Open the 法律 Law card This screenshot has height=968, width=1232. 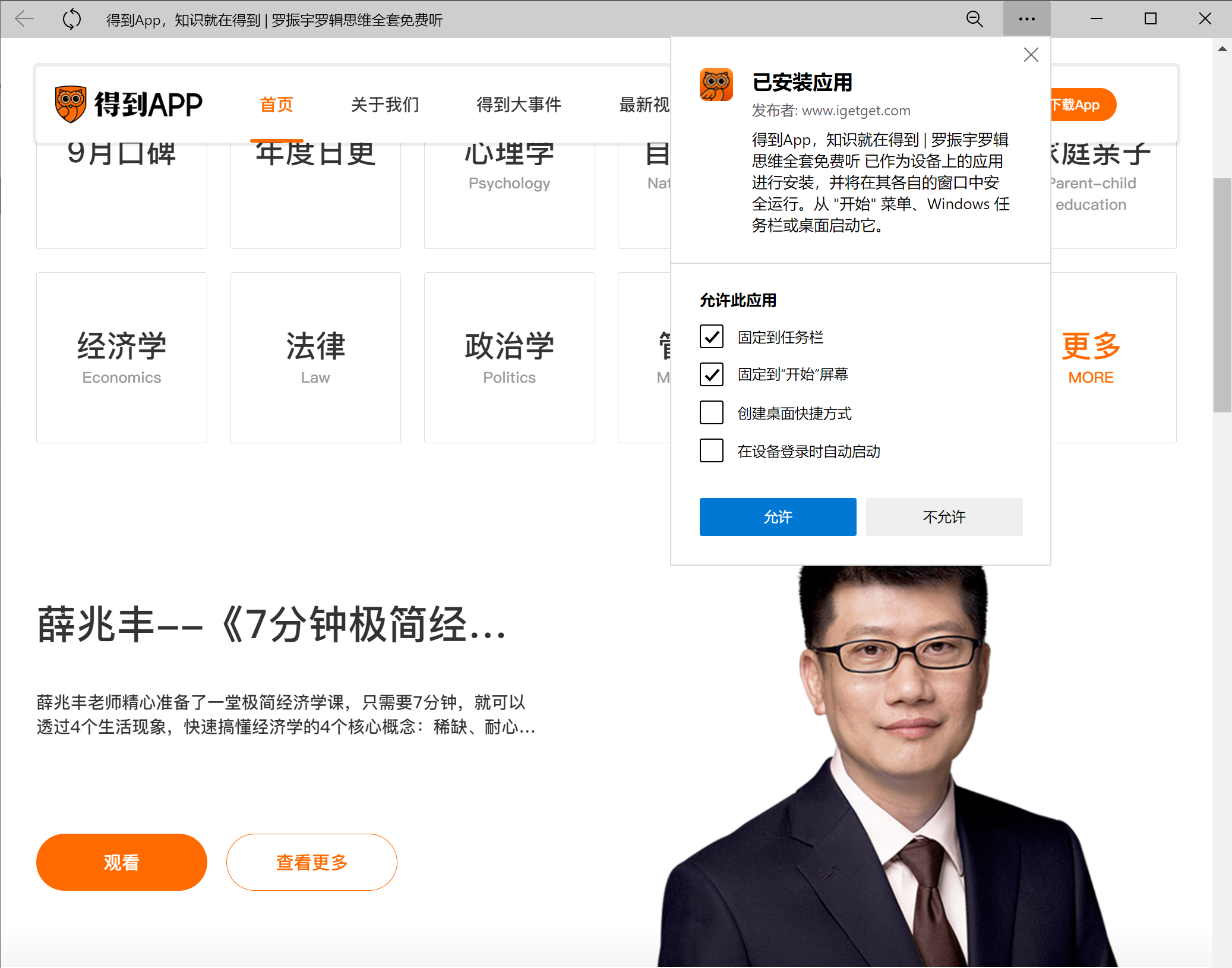(315, 358)
